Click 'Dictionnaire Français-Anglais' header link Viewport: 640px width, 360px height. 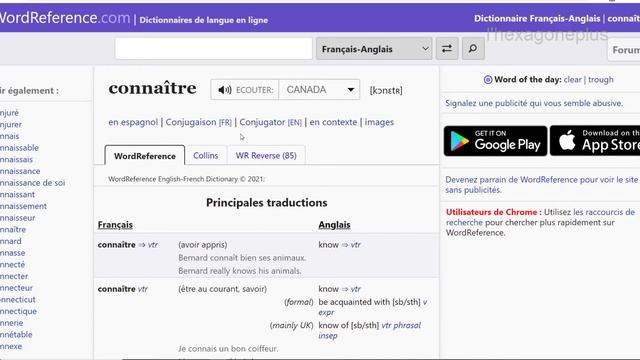point(537,18)
